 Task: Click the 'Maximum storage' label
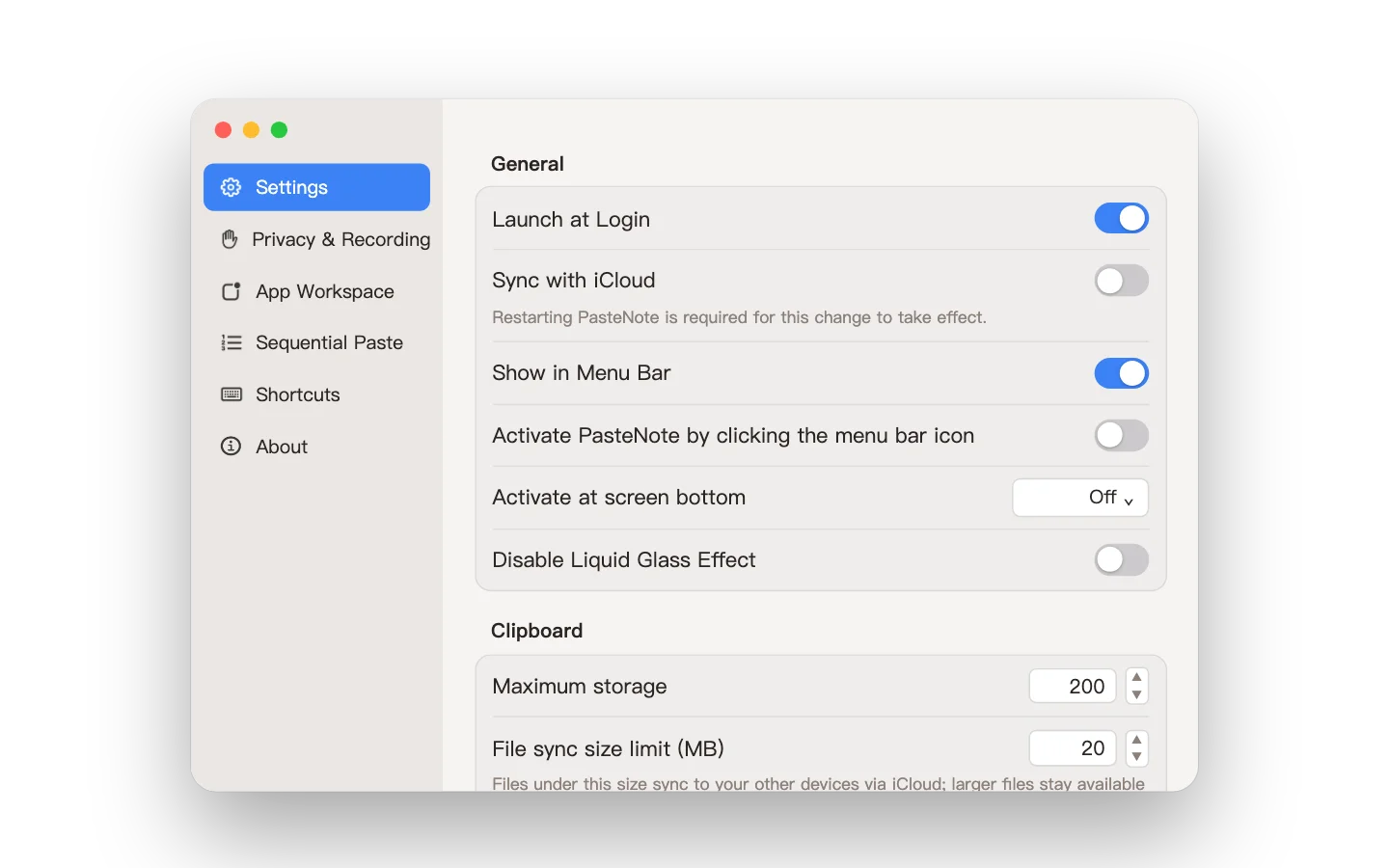580,687
